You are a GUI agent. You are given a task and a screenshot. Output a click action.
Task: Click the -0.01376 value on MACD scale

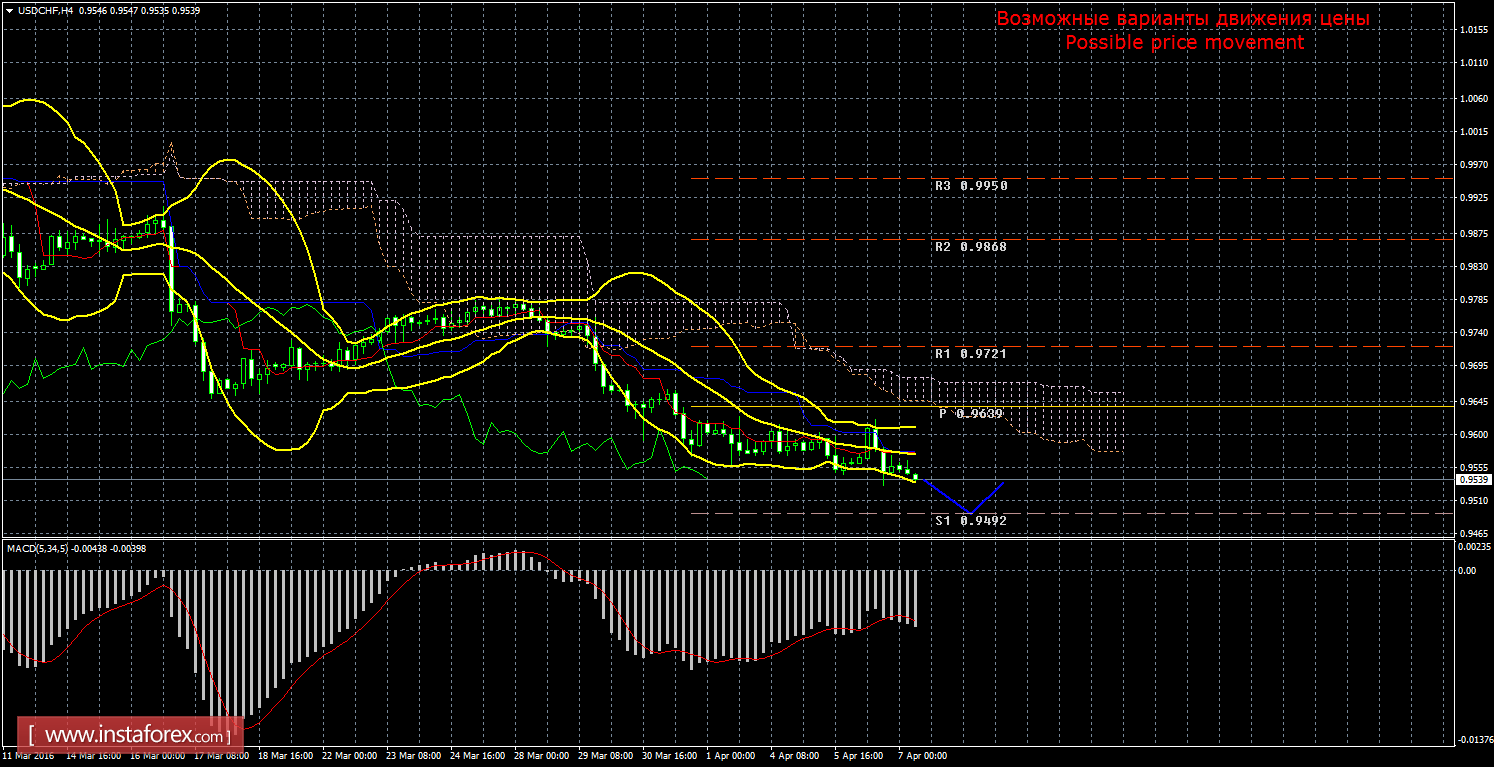(1472, 740)
